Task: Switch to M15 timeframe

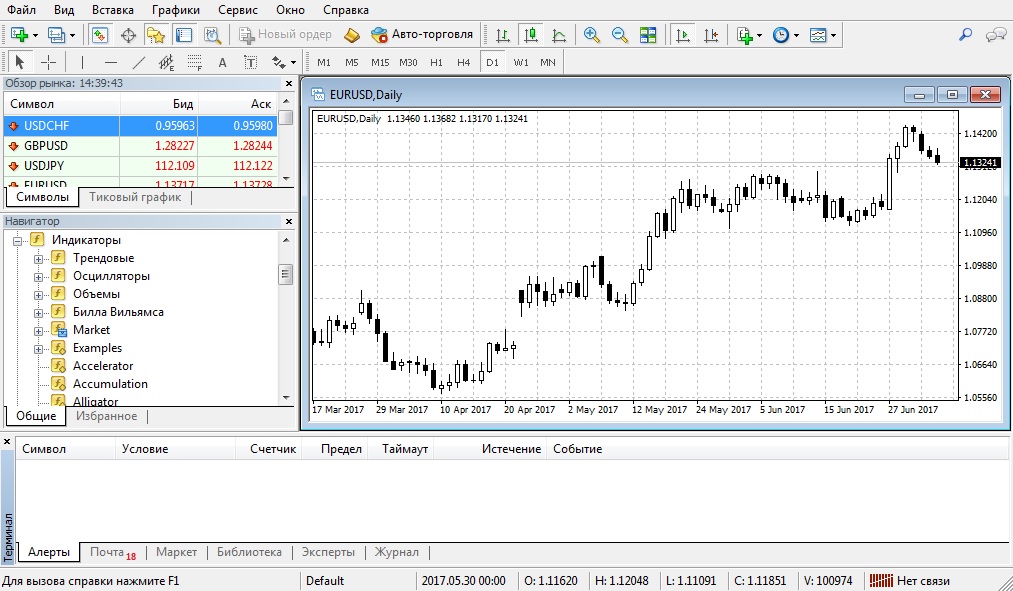Action: click(x=380, y=63)
